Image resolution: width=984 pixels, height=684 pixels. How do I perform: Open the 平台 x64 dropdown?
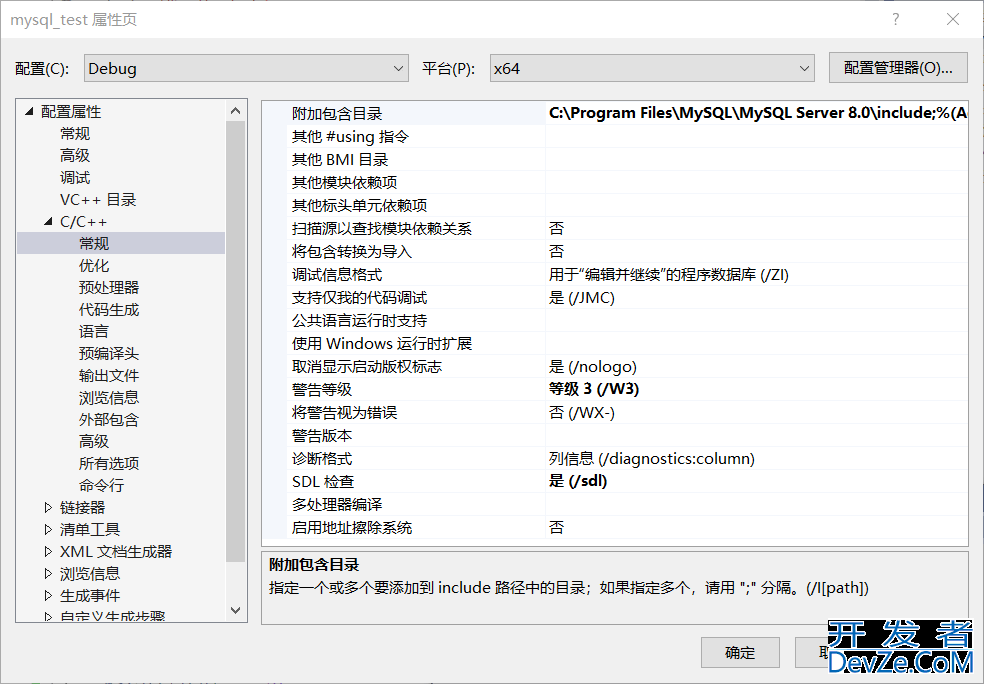pyautogui.click(x=652, y=68)
